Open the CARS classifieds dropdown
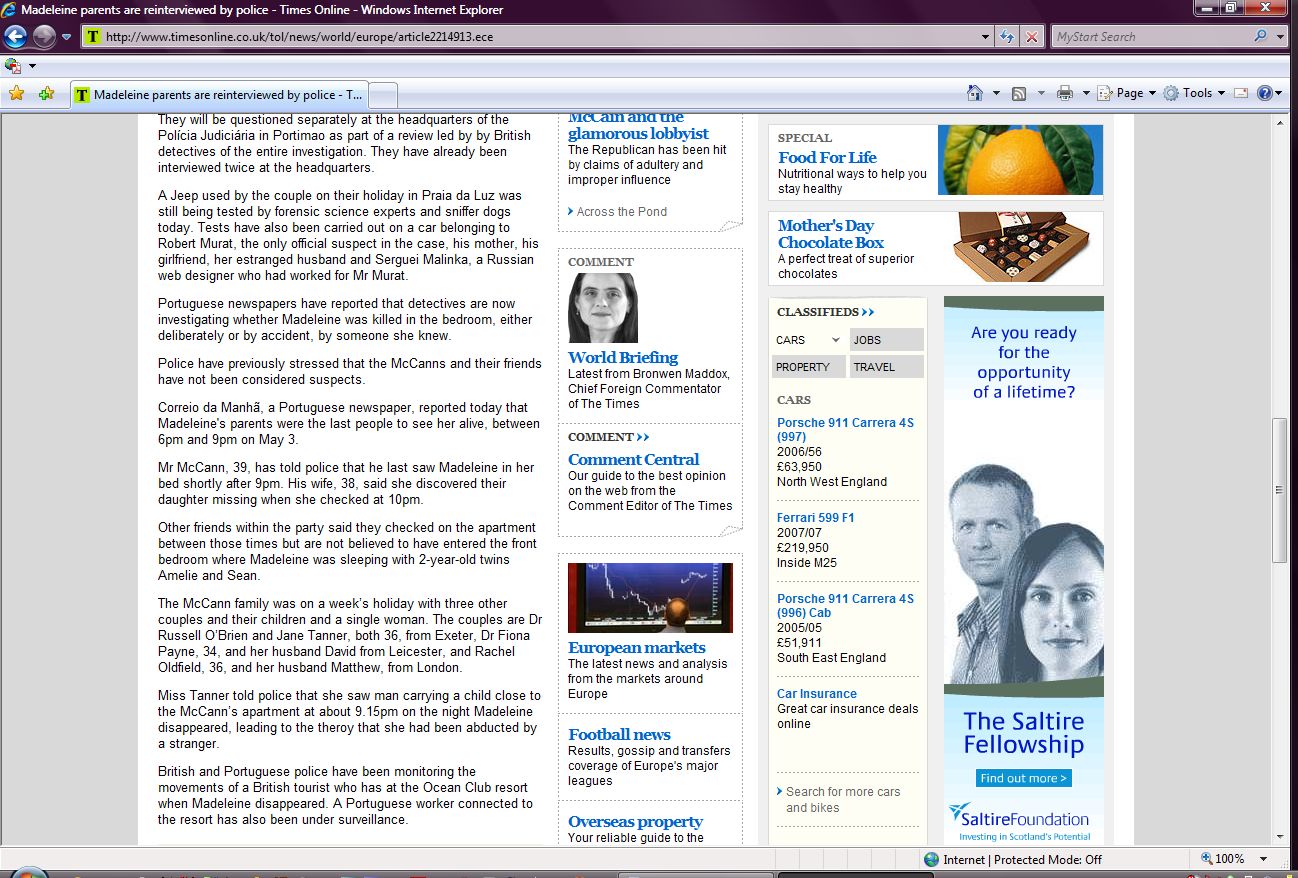 809,340
